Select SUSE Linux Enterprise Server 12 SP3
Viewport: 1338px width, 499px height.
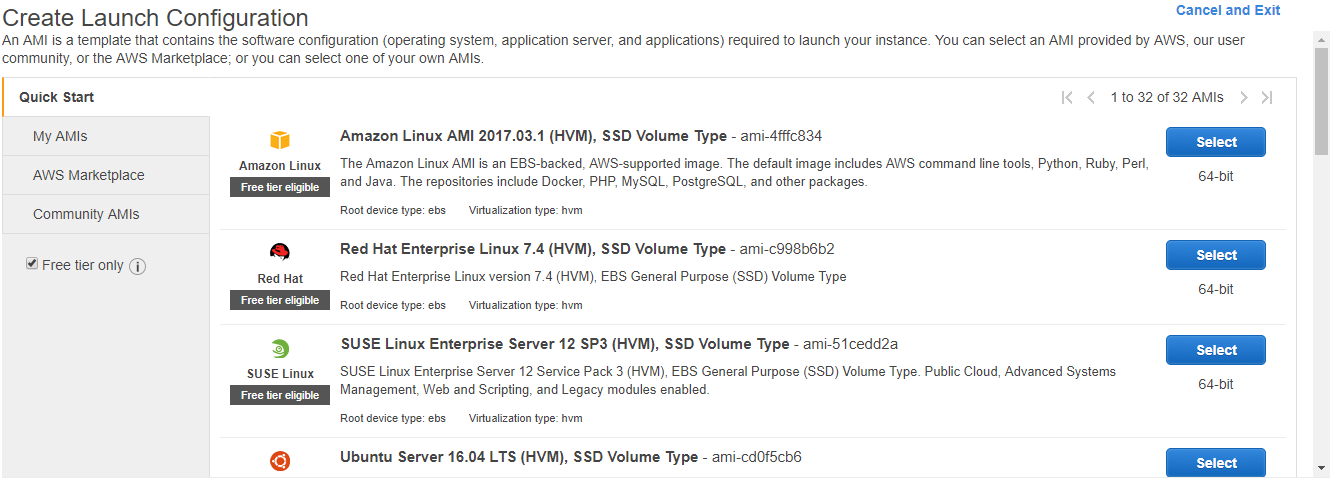(x=1216, y=350)
